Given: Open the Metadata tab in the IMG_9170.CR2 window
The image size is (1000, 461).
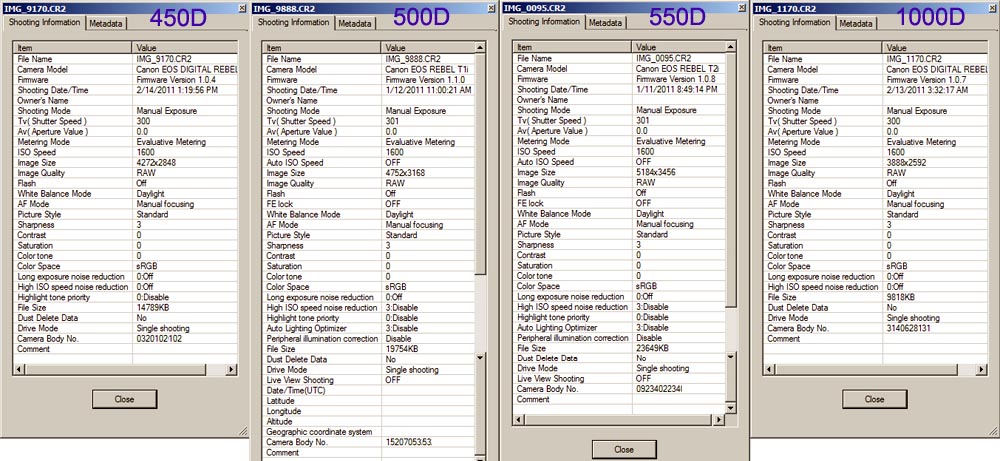Looking at the screenshot, I should click(x=106, y=24).
